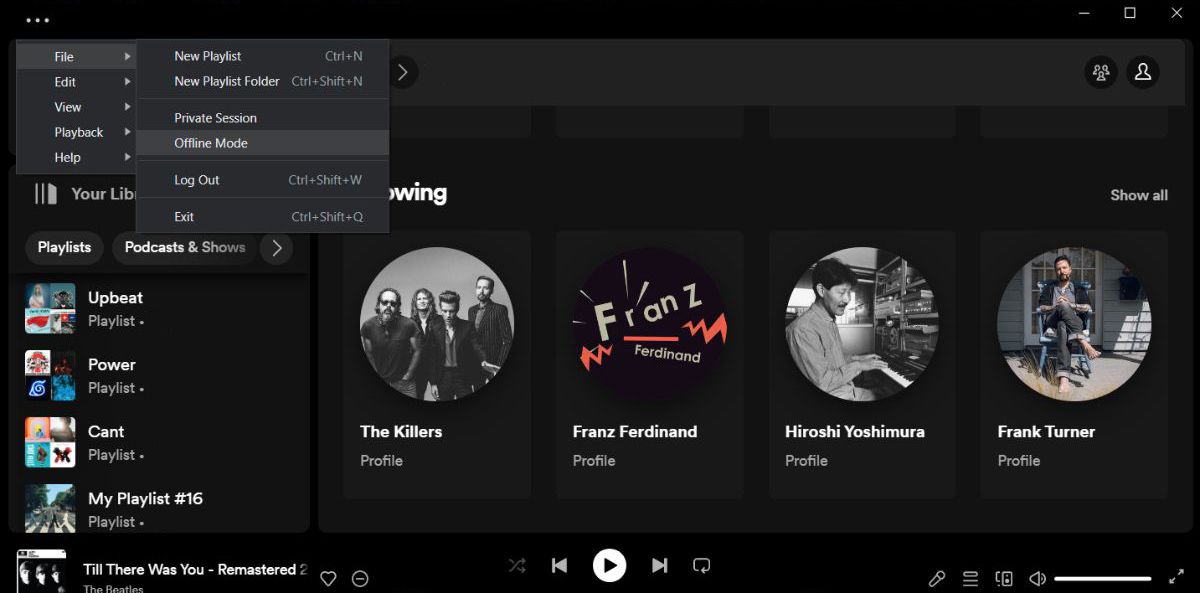Open My Playlist #16

click(160, 509)
